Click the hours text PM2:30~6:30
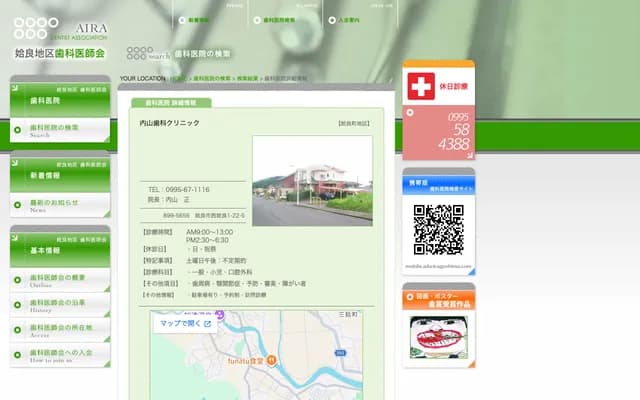640x400 pixels. click(207, 240)
